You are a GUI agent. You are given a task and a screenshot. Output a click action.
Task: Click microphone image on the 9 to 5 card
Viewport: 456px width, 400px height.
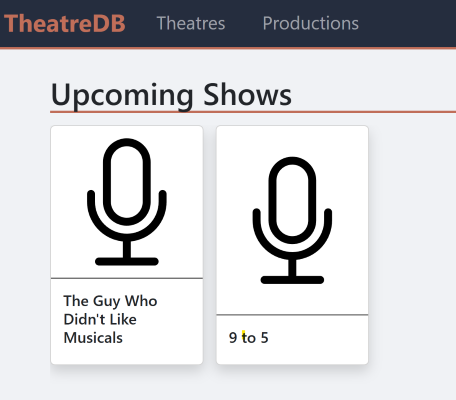pos(292,220)
